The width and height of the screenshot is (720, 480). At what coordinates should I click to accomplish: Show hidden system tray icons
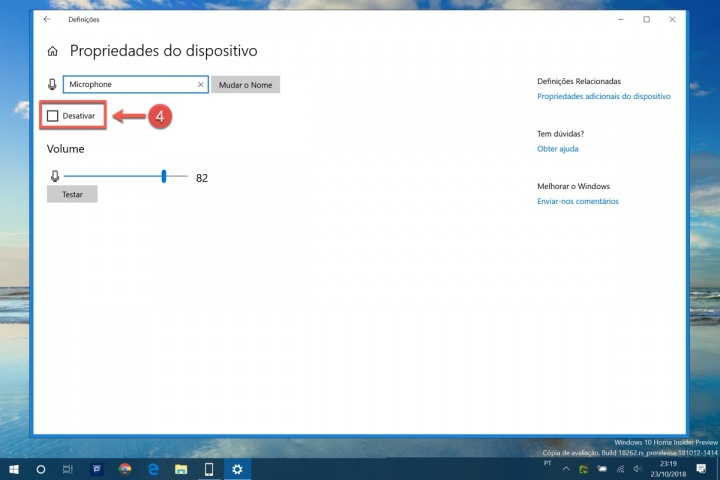(566, 469)
